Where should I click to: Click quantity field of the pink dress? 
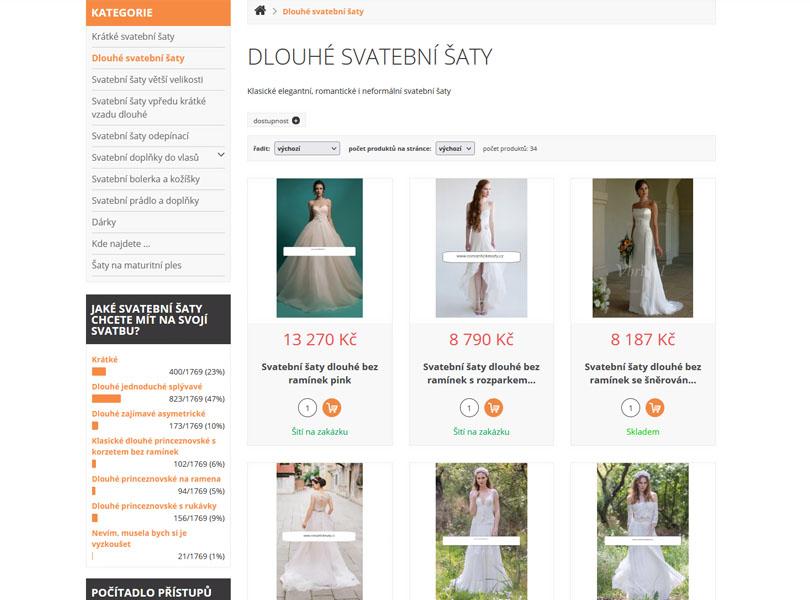(307, 408)
